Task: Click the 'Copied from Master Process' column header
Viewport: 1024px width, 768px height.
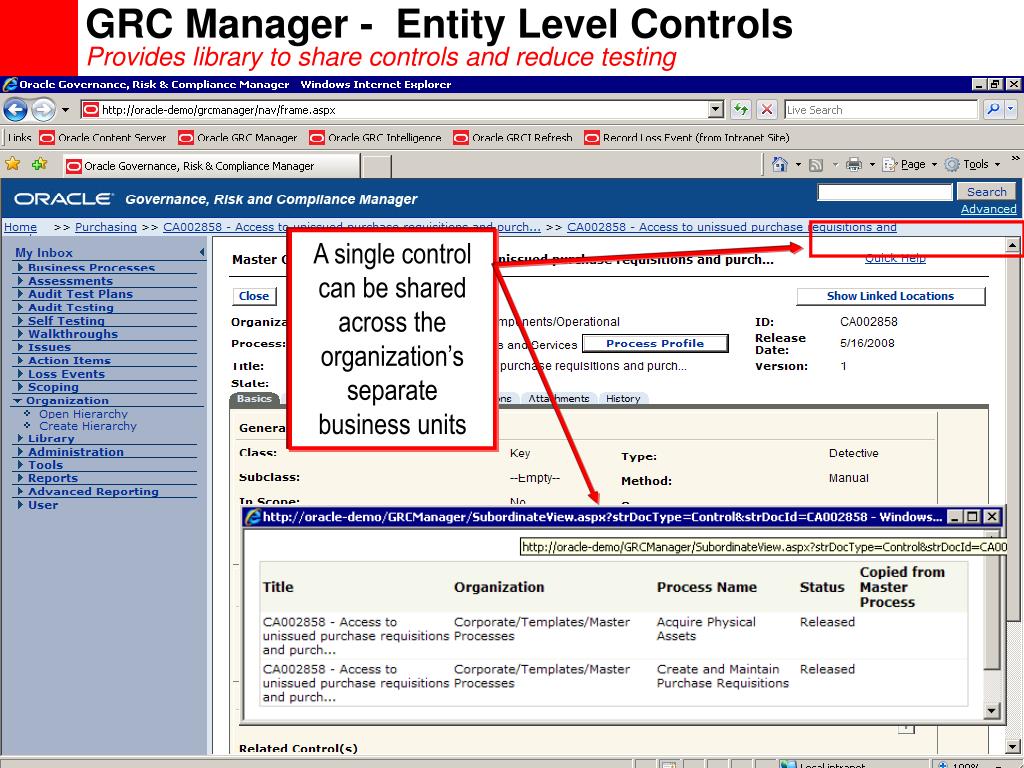Action: tap(902, 586)
